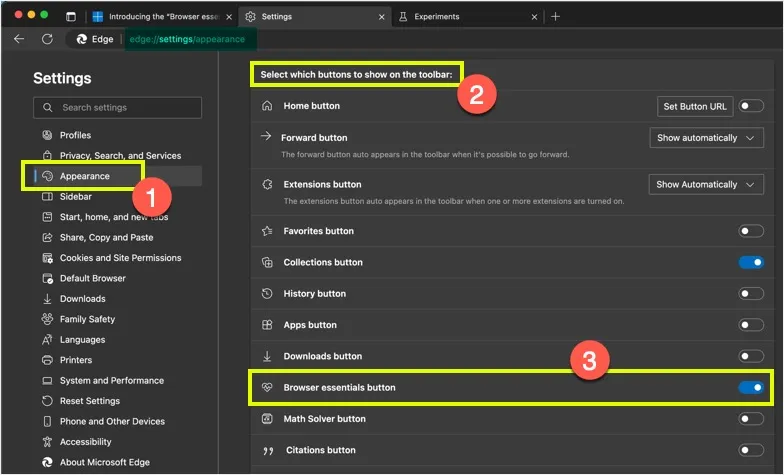
Task: Click the 'Citations button' label
Action: pyautogui.click(x=320, y=450)
